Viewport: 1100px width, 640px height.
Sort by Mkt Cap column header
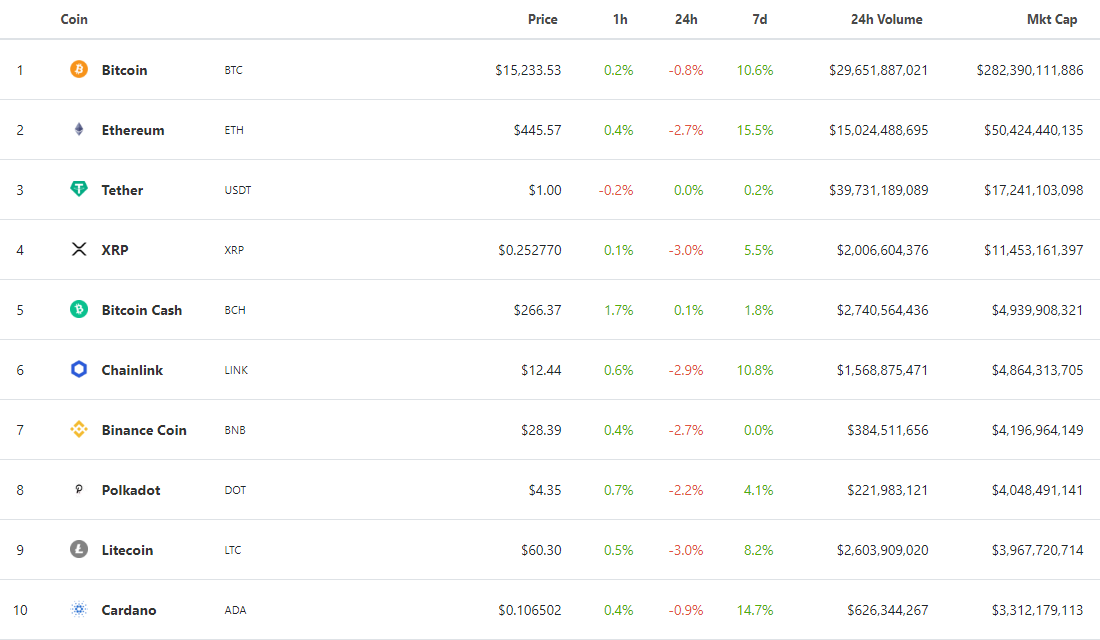tap(1052, 19)
